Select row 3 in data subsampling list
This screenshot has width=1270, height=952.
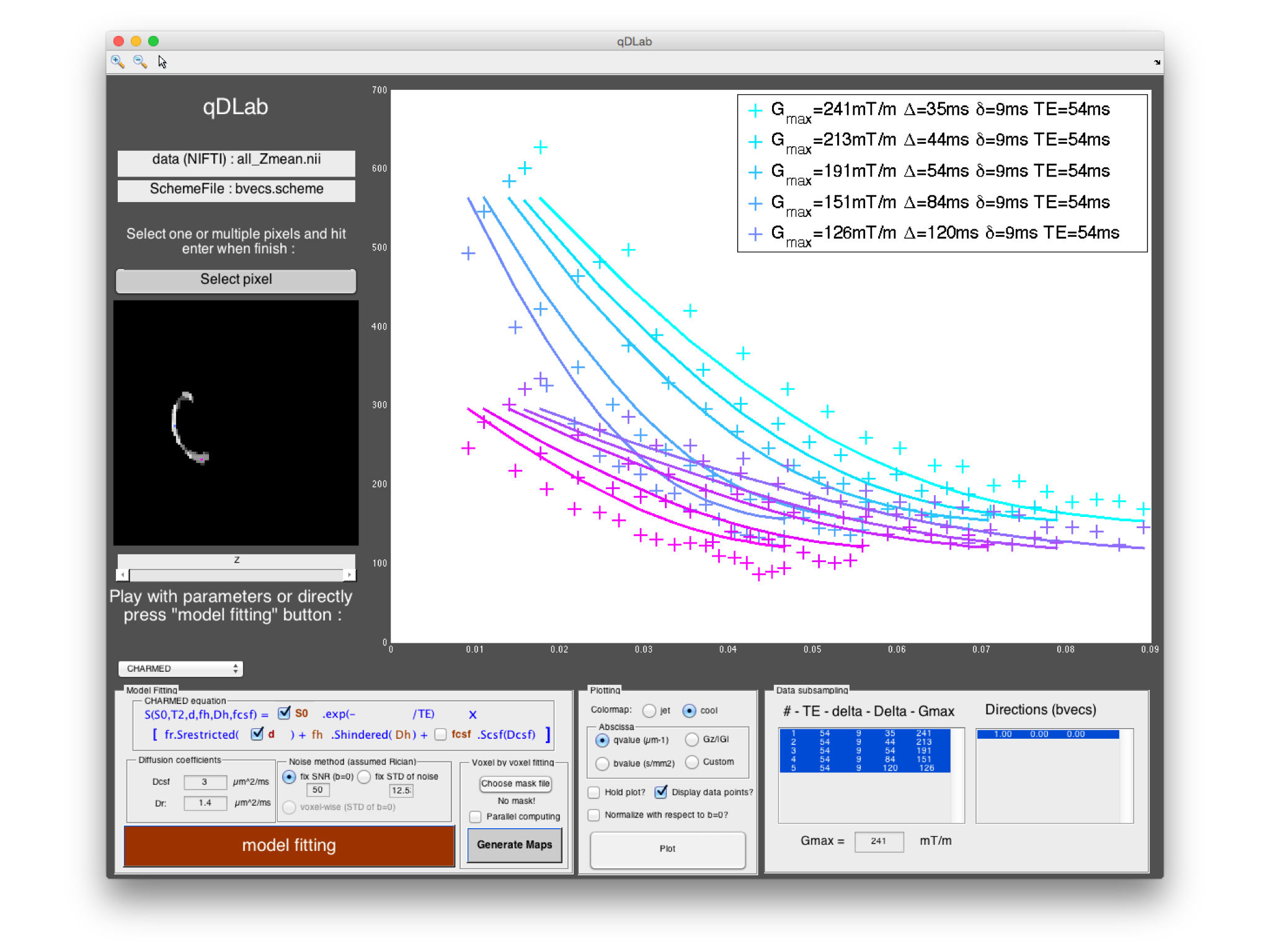coord(864,751)
